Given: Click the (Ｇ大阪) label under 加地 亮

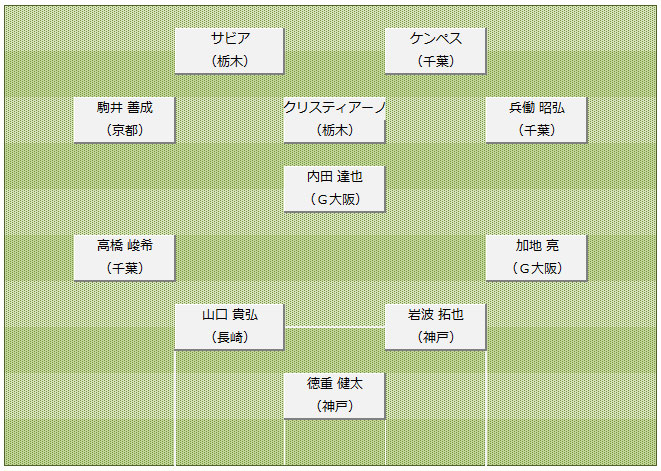Looking at the screenshot, I should click(537, 268).
